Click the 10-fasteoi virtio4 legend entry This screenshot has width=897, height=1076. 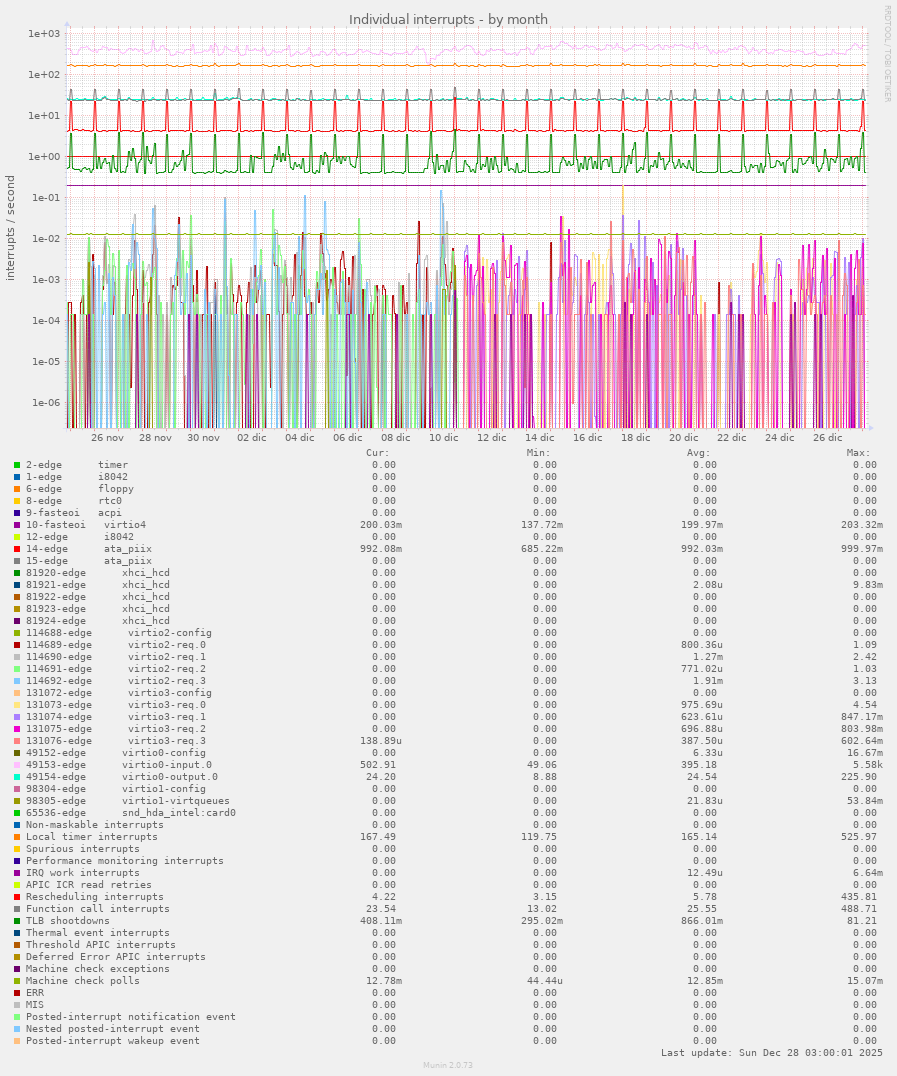pos(85,525)
